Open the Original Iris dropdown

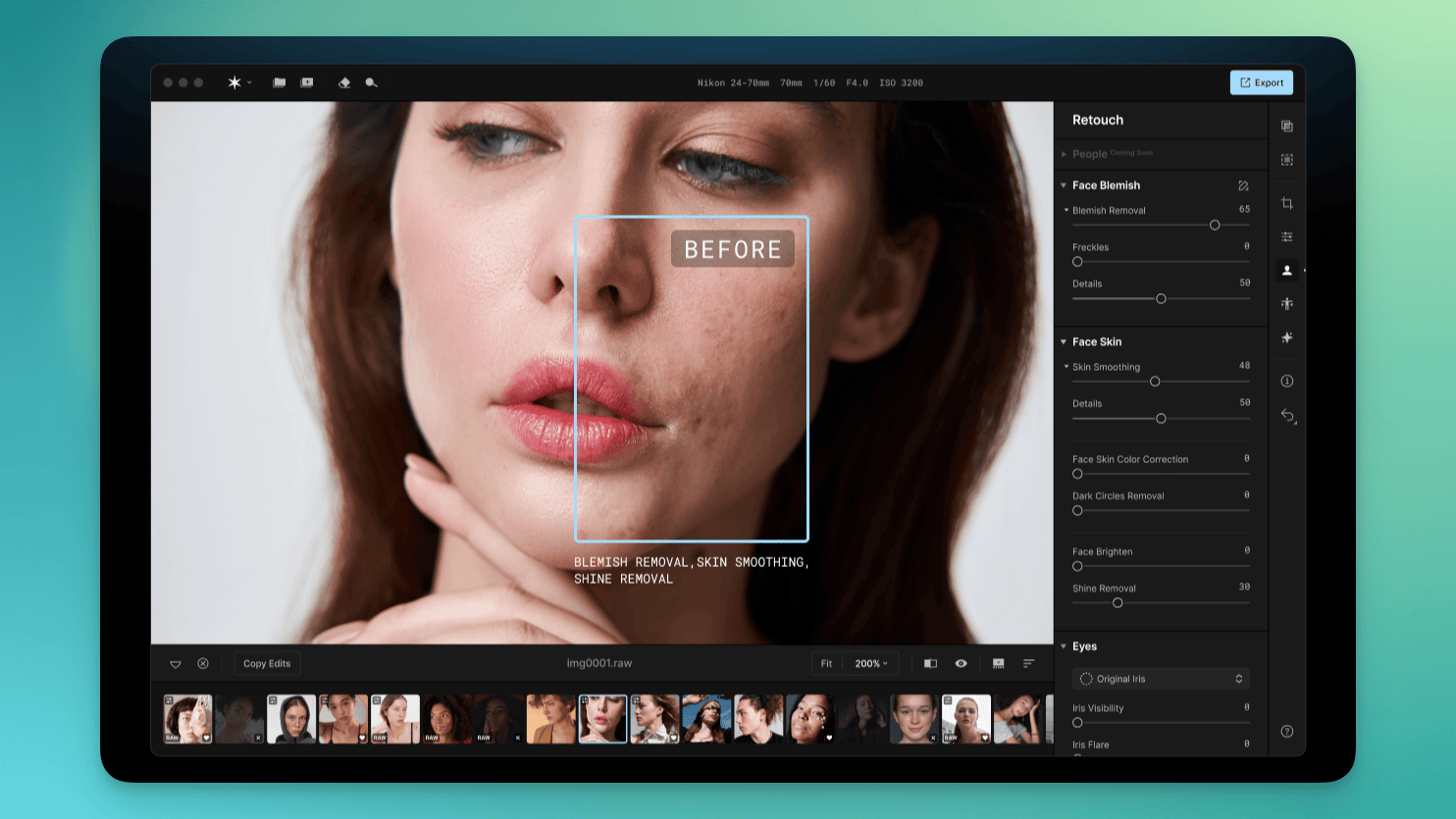pyautogui.click(x=1160, y=679)
